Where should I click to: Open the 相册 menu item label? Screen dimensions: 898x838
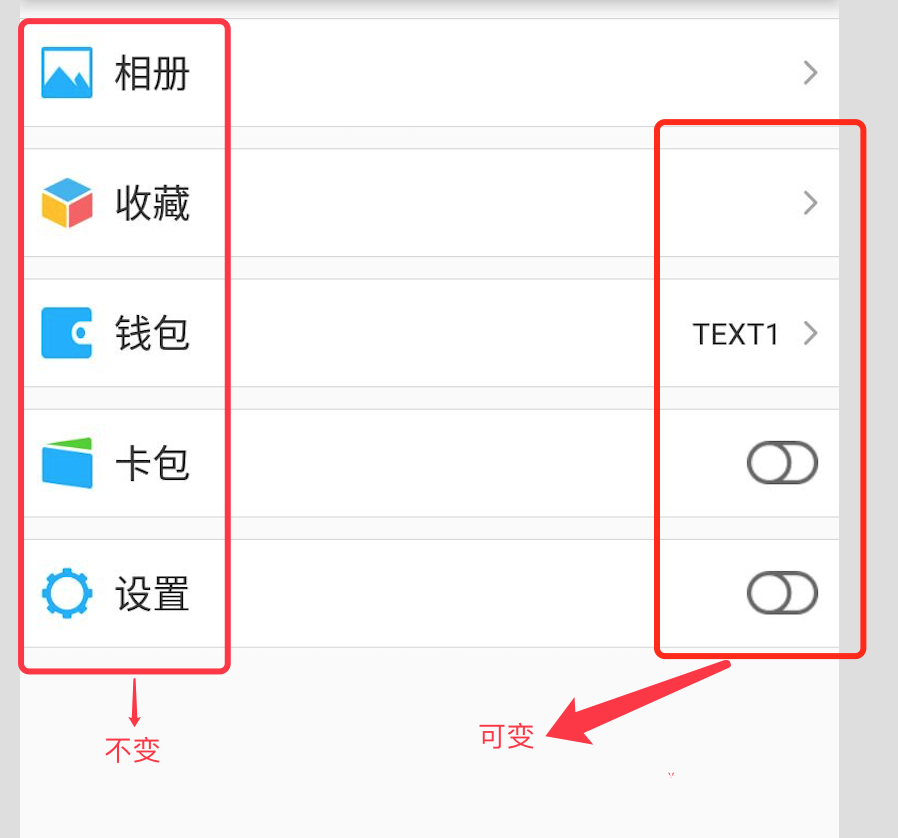(x=152, y=73)
